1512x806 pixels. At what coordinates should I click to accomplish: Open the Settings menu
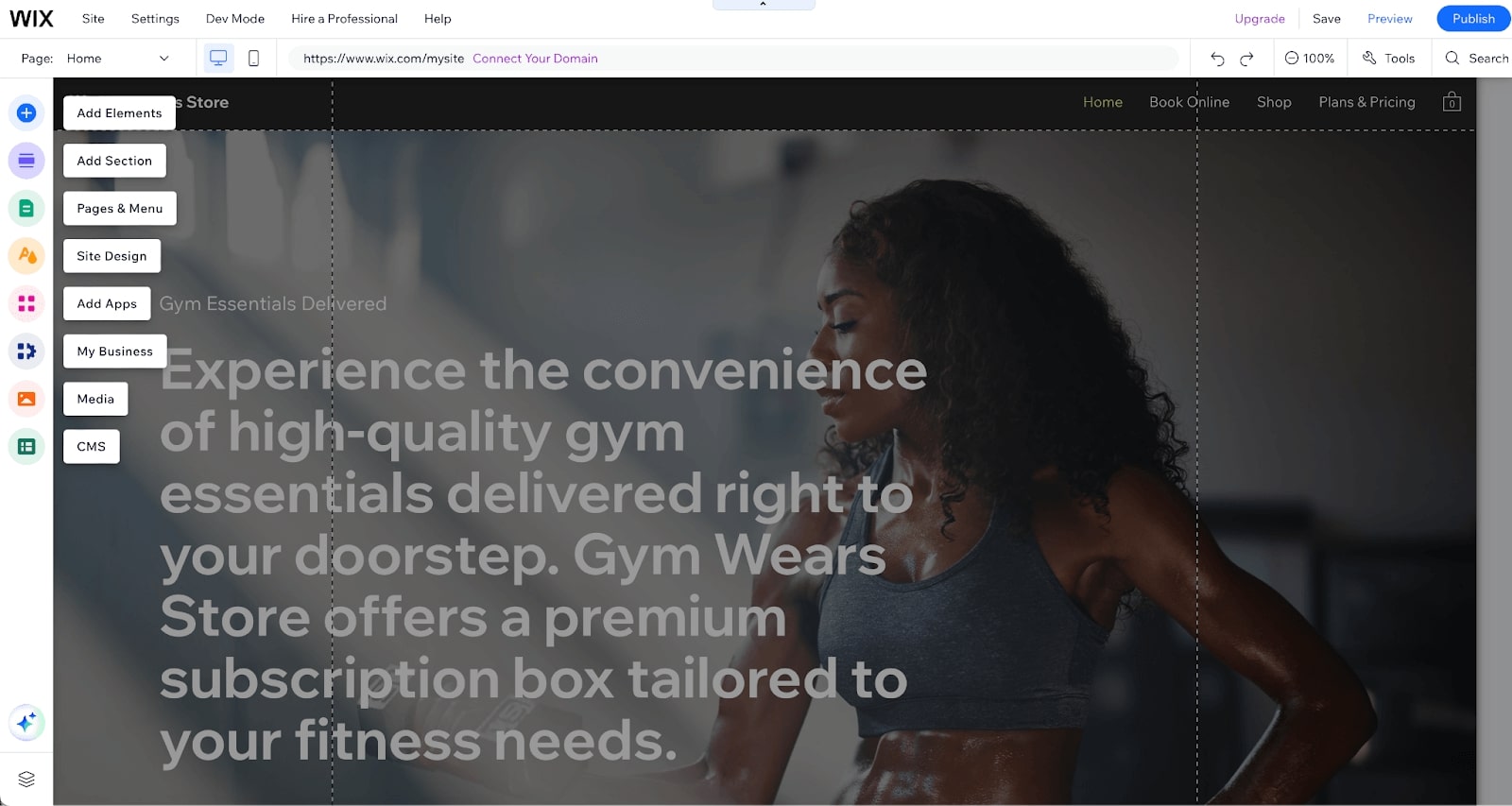click(x=155, y=19)
